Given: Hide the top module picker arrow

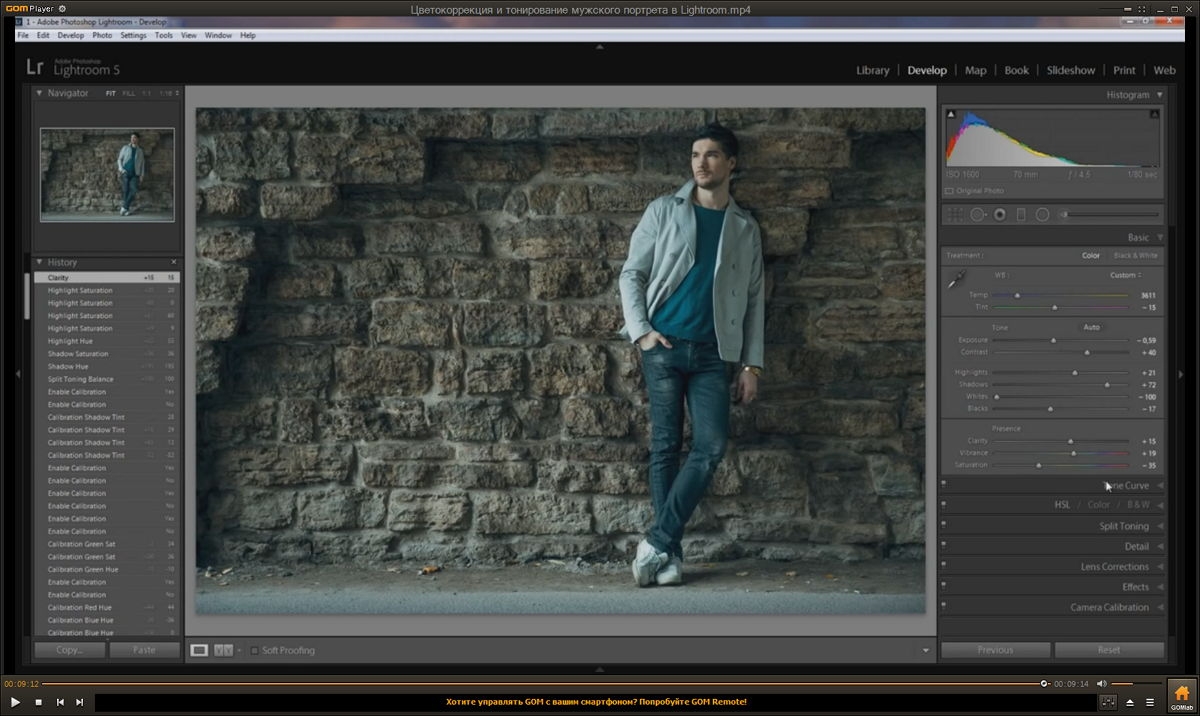Looking at the screenshot, I should (600, 46).
